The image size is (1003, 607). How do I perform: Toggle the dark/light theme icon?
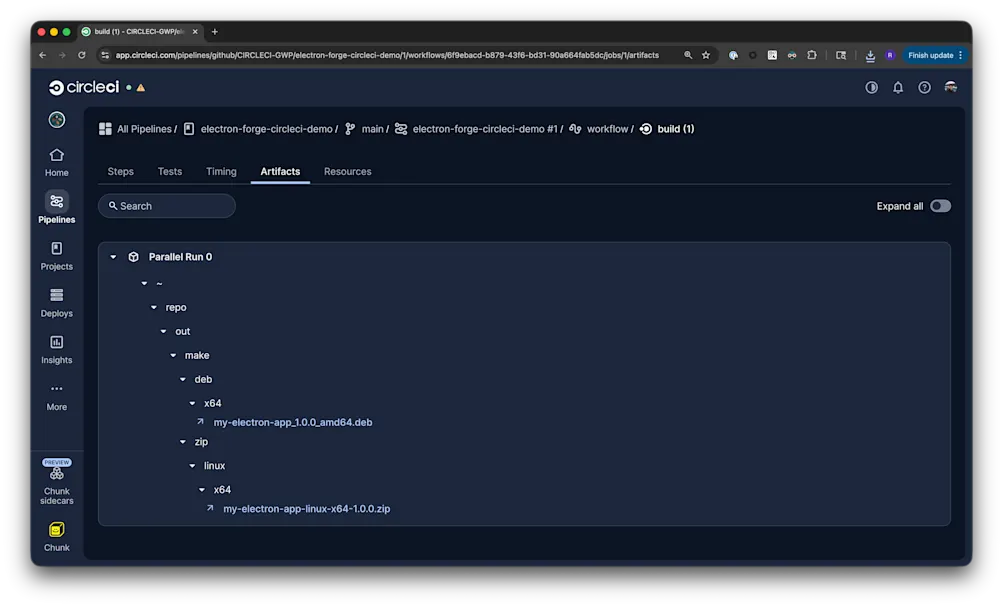(x=871, y=88)
